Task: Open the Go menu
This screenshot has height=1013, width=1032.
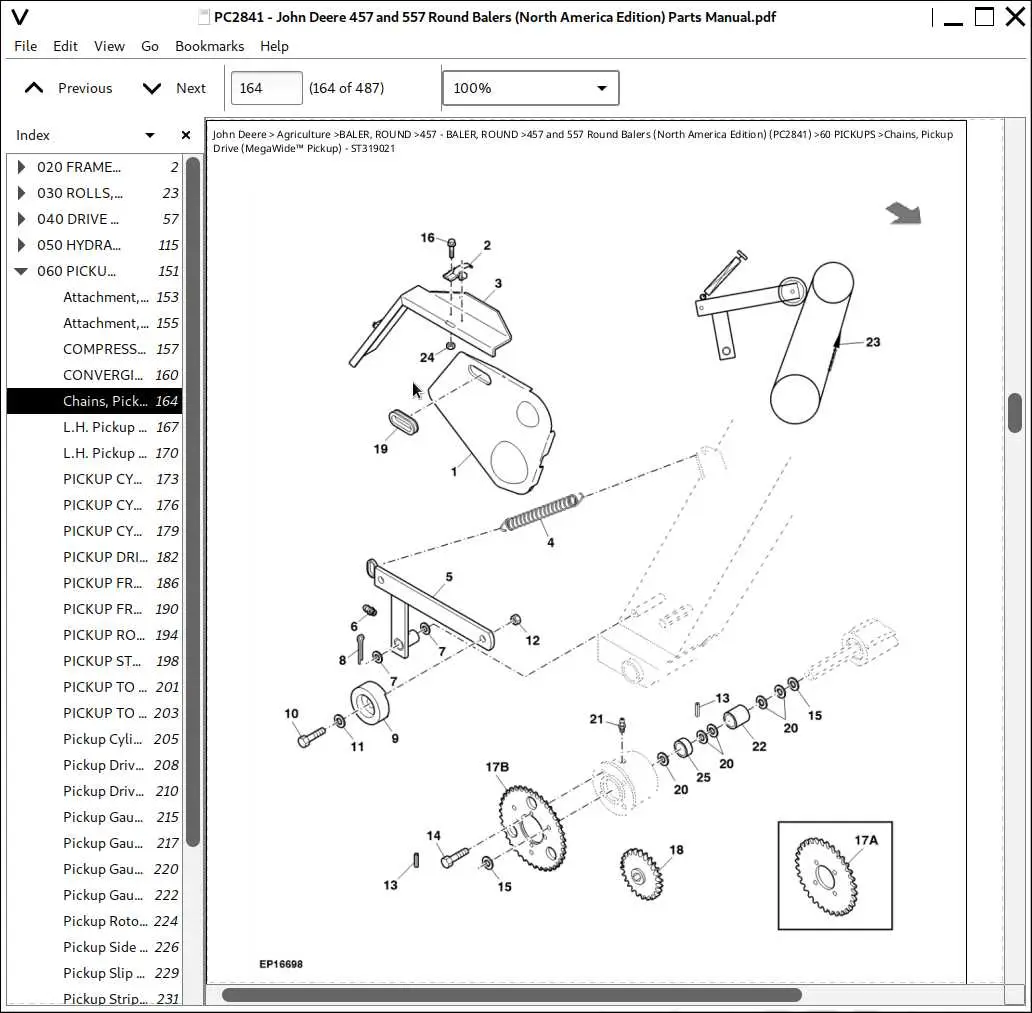Action: click(x=150, y=46)
